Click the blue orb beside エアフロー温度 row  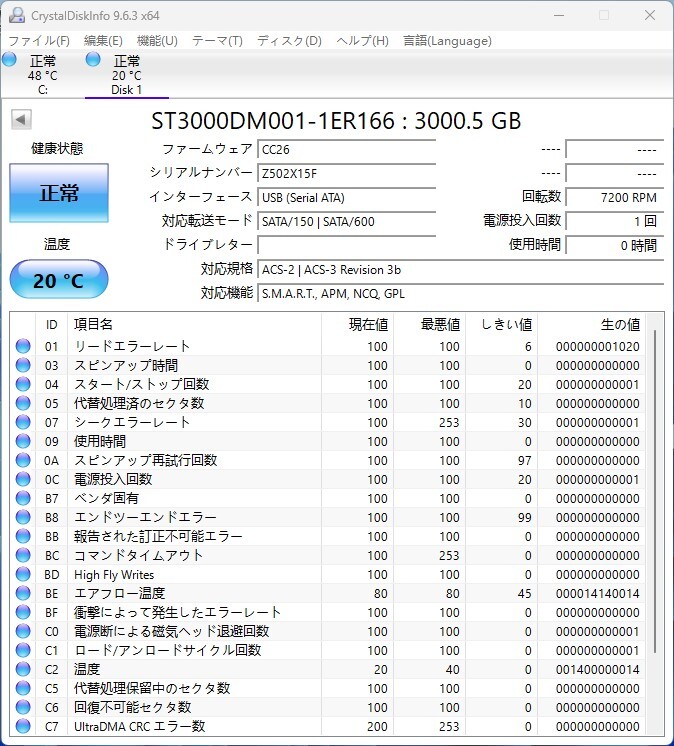[23, 593]
